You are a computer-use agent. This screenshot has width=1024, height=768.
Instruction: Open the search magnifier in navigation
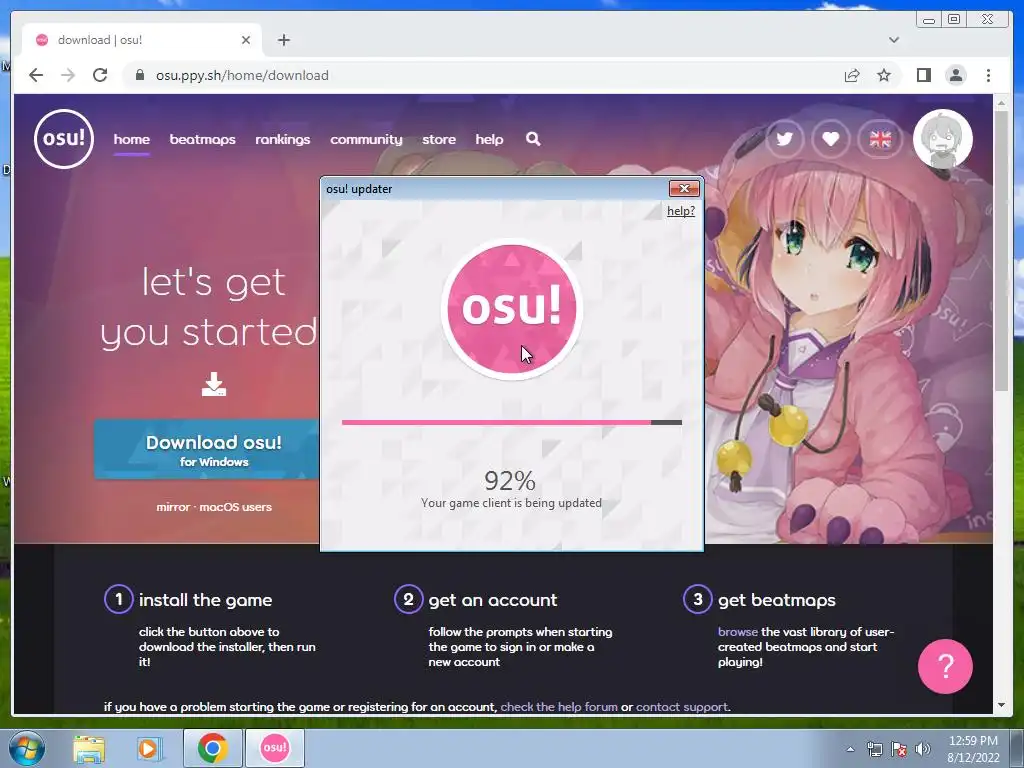[533, 139]
